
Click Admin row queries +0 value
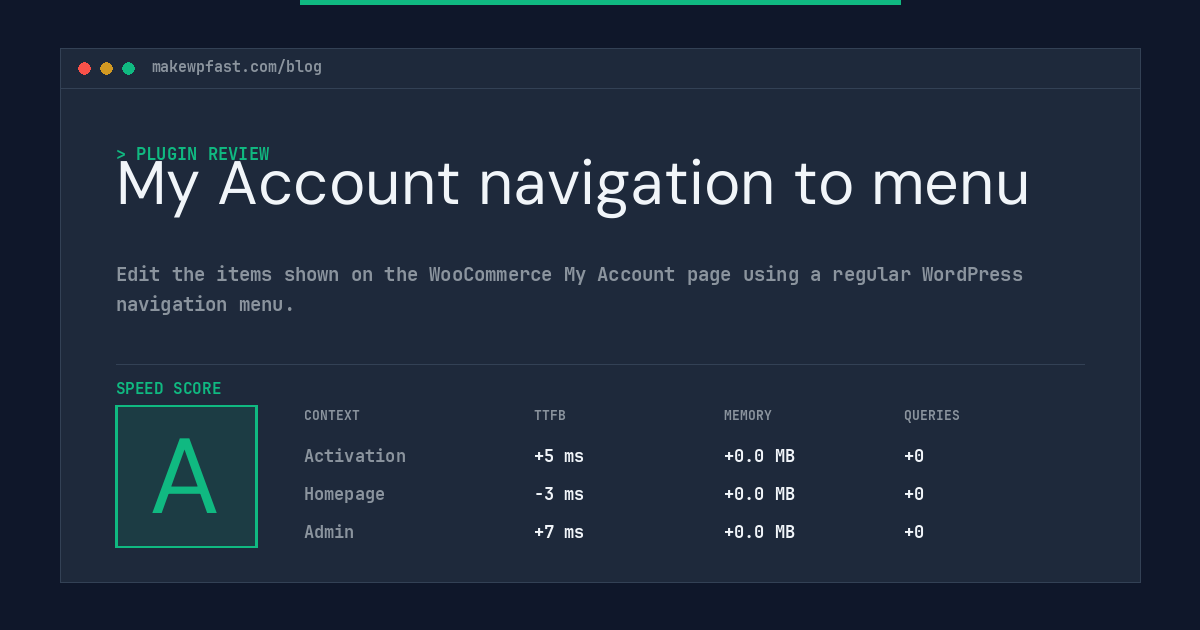coord(914,532)
